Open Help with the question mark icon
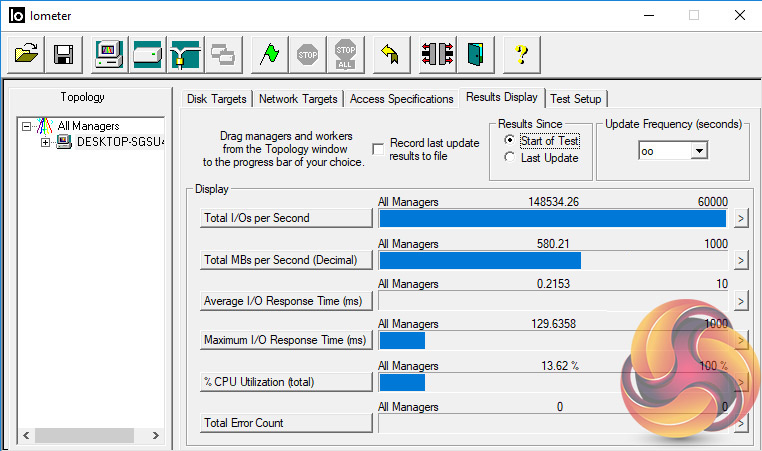This screenshot has height=451, width=762. coord(520,55)
